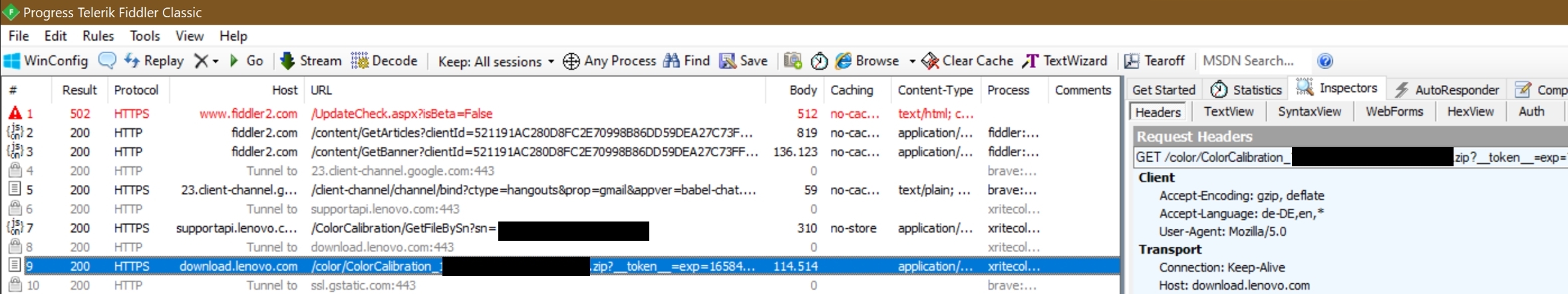Image resolution: width=1568 pixels, height=294 pixels.
Task: Open TextWizard tool
Action: (1065, 61)
